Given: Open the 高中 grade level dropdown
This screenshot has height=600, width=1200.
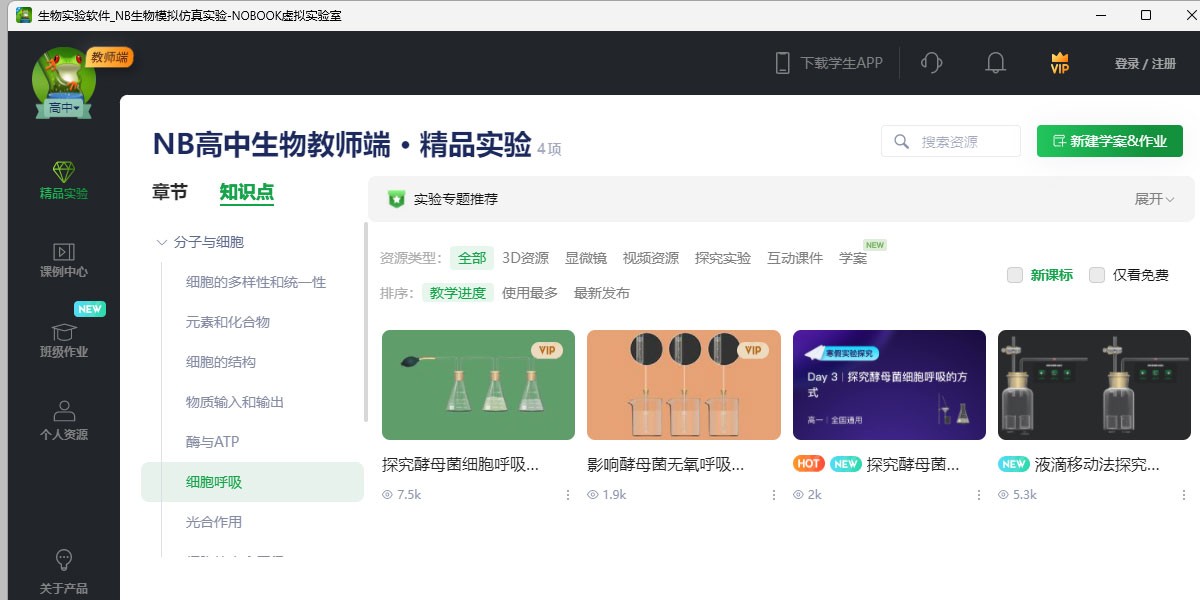Looking at the screenshot, I should [64, 107].
